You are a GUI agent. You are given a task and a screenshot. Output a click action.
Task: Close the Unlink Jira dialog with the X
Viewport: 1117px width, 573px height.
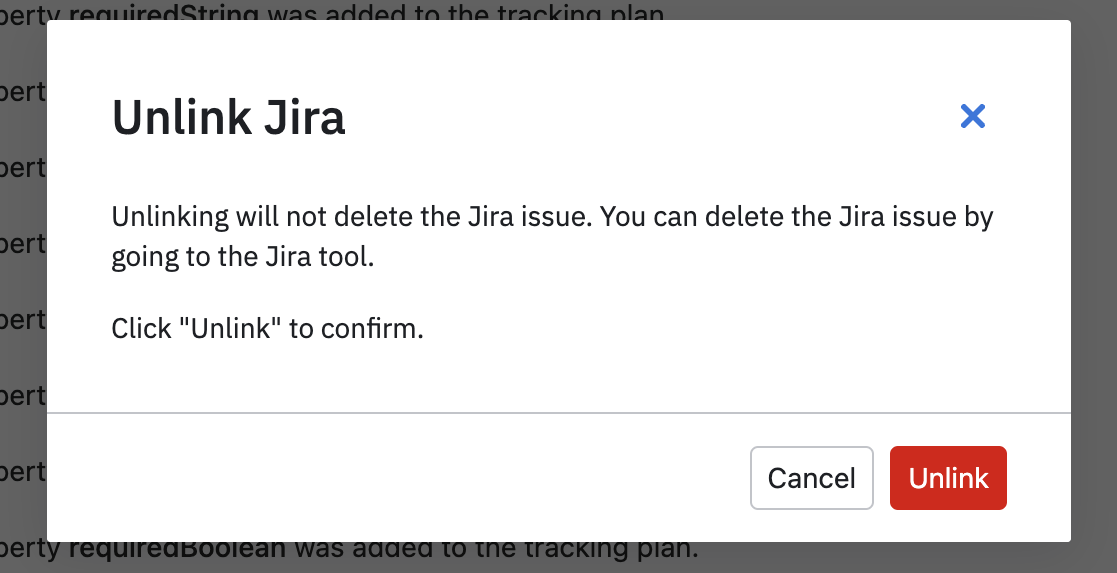972,116
